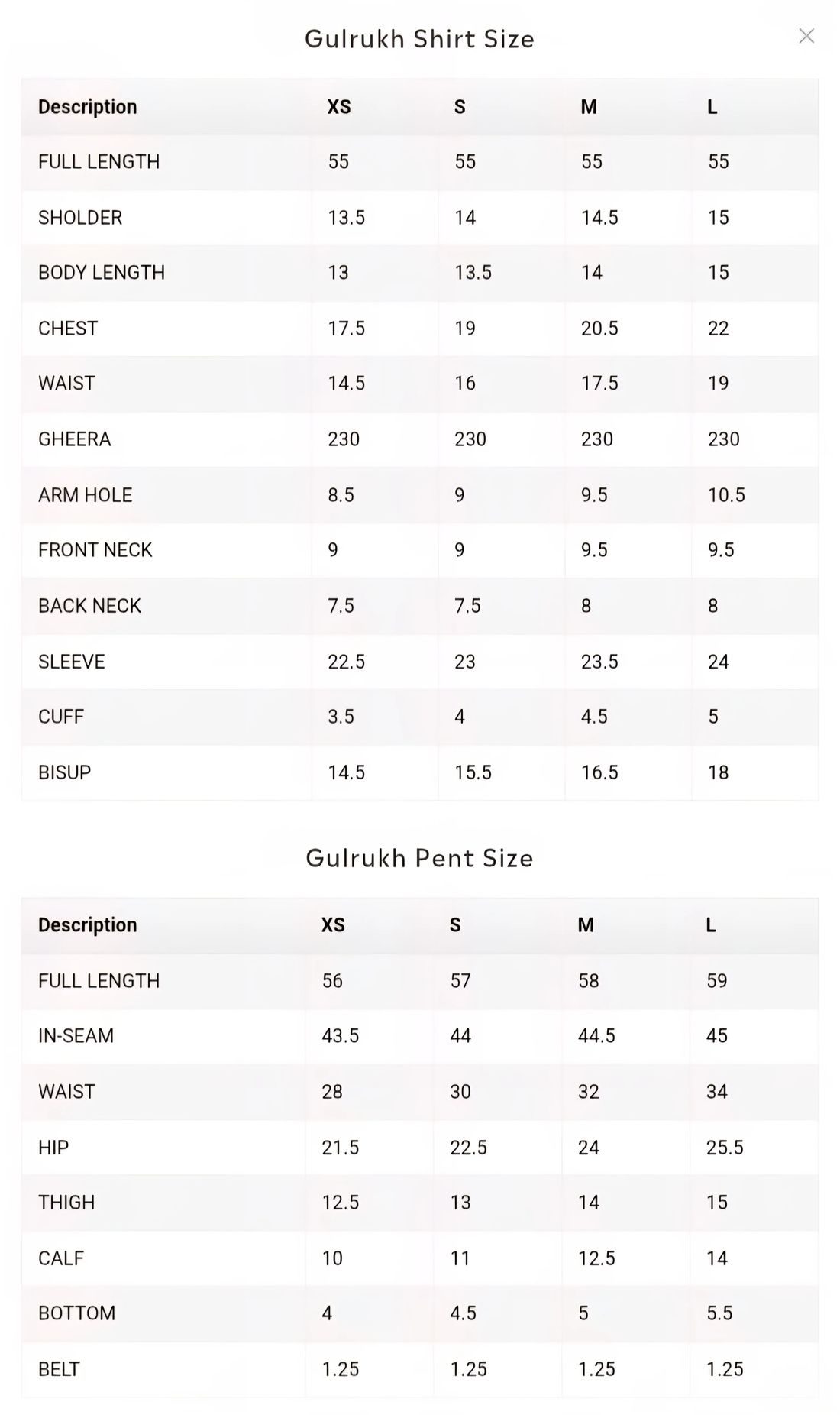The height and width of the screenshot is (1415, 840).
Task: Click the IN-SEAM row label
Action: [76, 1036]
